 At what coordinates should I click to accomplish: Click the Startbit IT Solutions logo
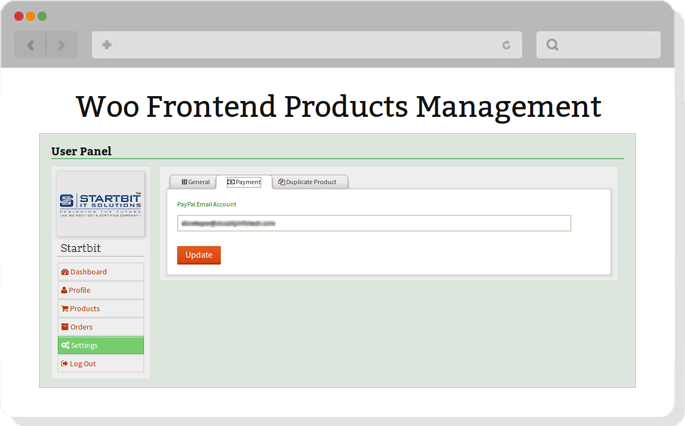[100, 203]
